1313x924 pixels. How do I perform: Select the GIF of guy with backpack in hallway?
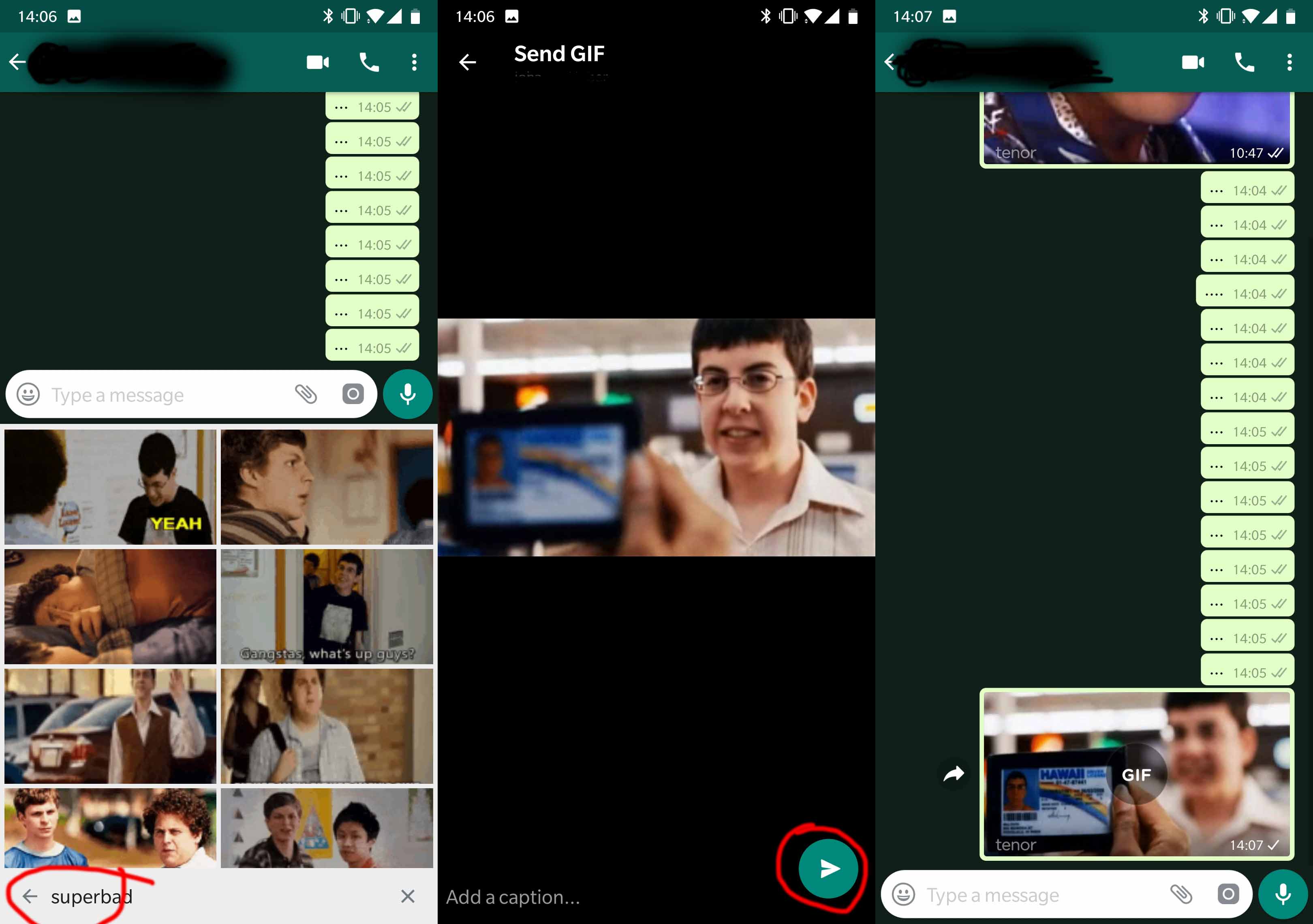click(327, 726)
